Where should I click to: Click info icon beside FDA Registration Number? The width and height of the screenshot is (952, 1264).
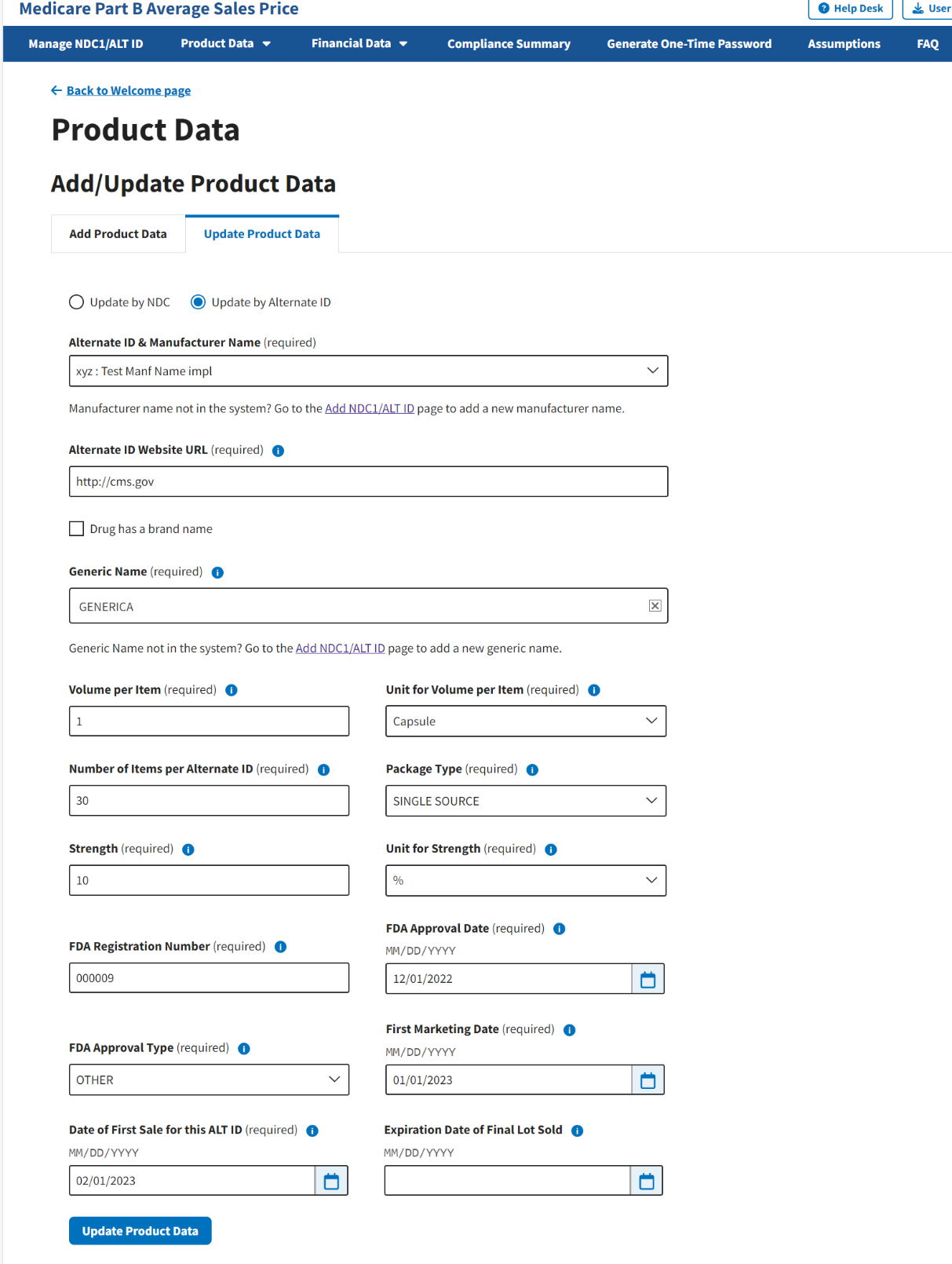tap(280, 947)
